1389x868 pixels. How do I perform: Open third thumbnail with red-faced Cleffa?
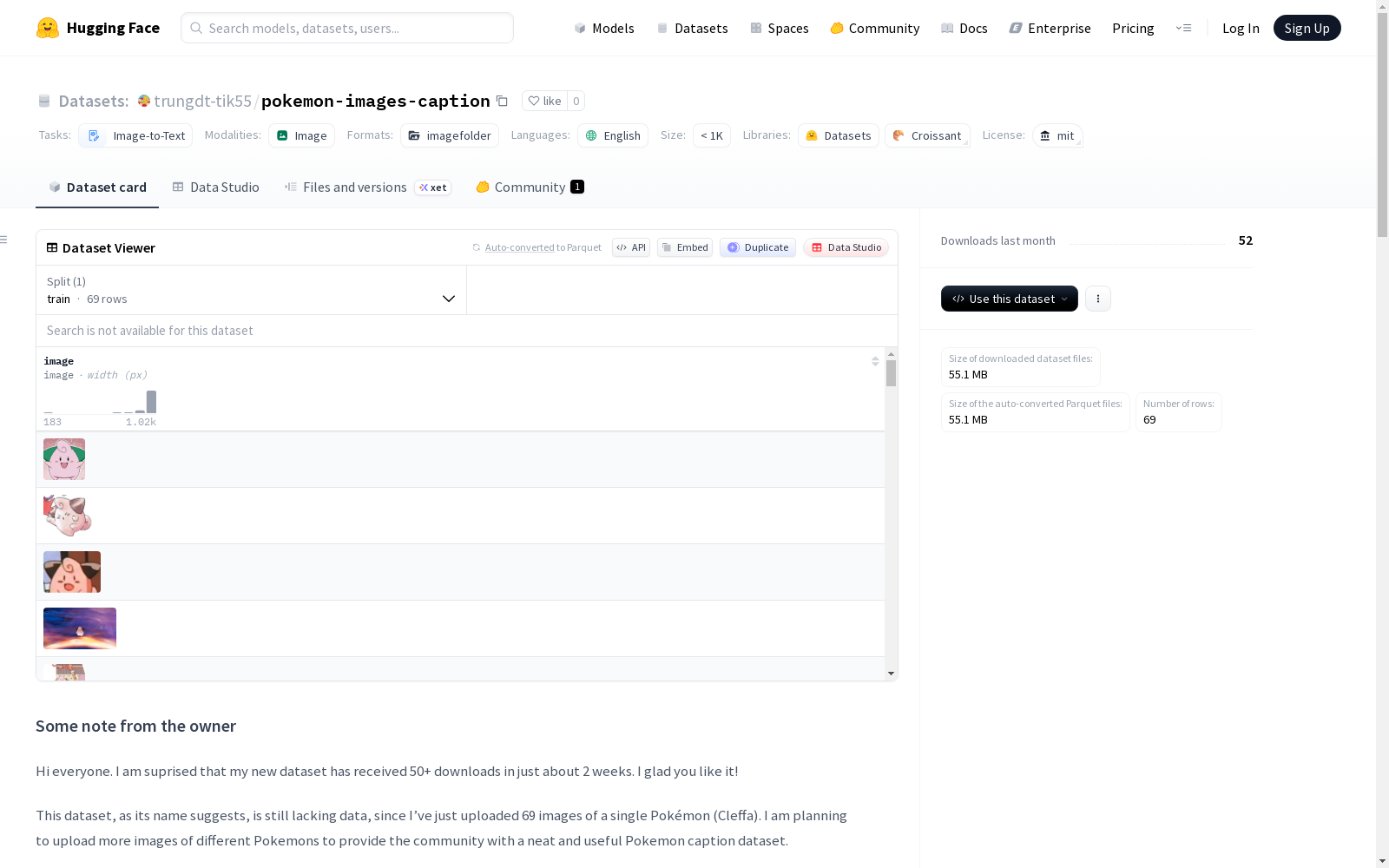pyautogui.click(x=72, y=572)
